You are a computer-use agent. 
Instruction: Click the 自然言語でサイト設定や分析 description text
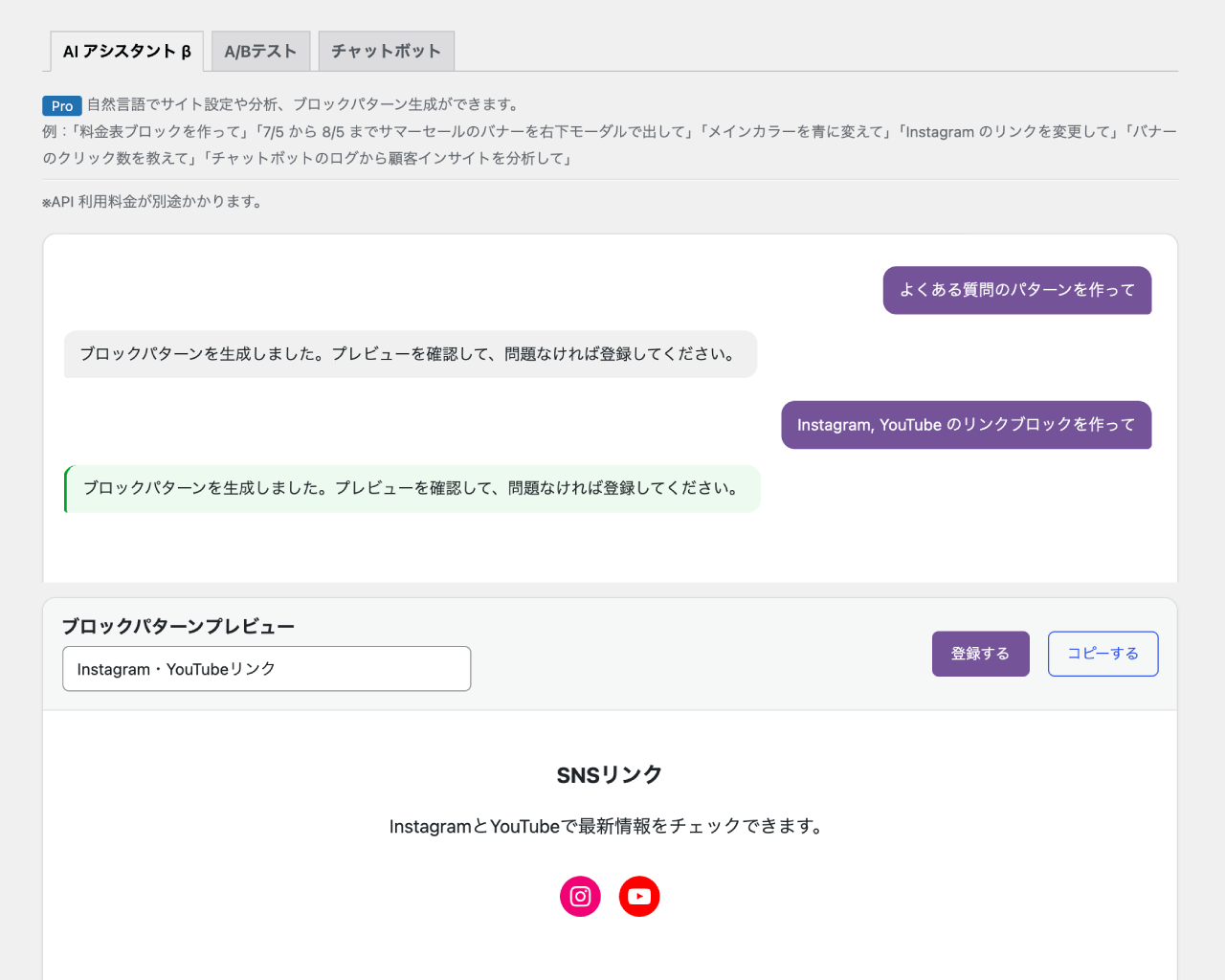(x=305, y=104)
